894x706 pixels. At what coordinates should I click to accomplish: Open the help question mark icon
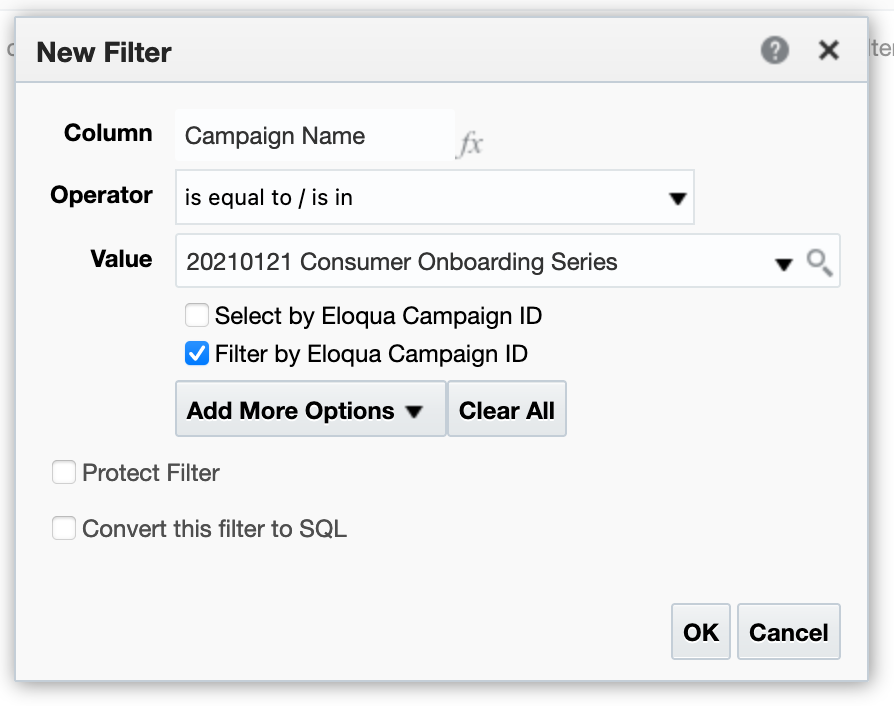(x=775, y=50)
